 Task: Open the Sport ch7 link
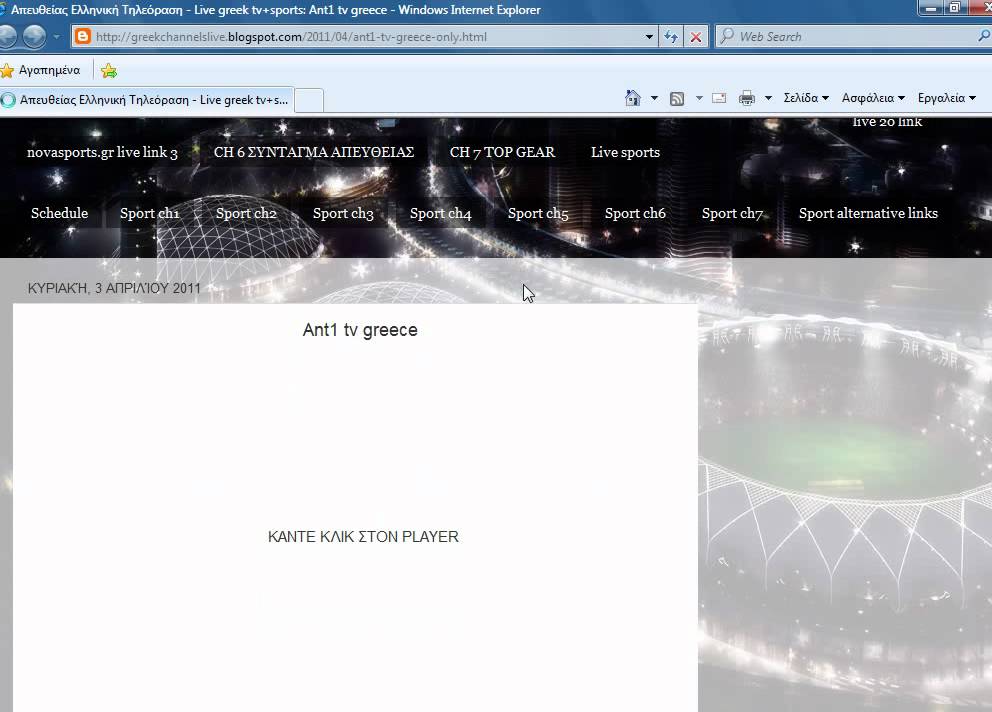tap(732, 213)
